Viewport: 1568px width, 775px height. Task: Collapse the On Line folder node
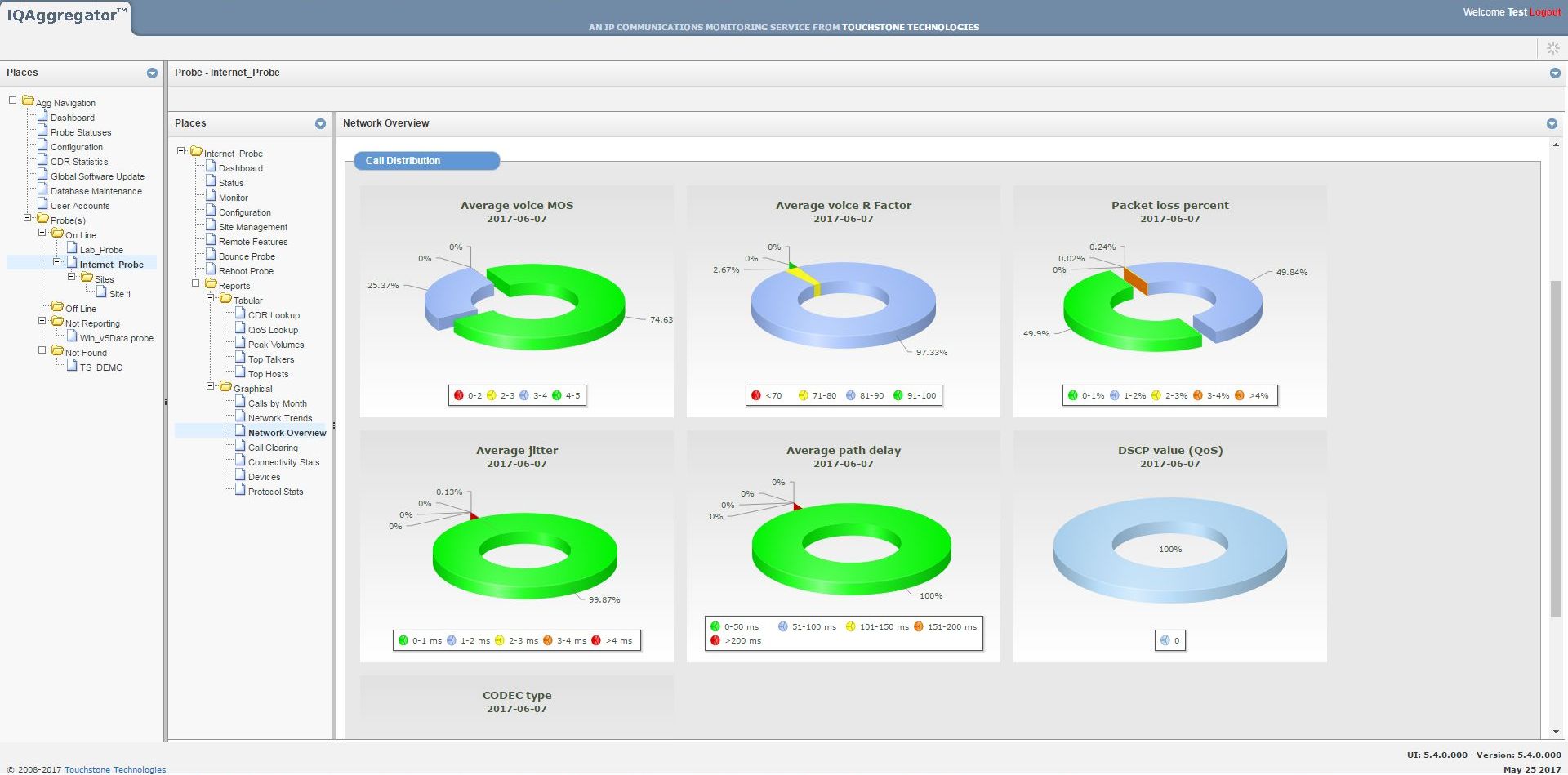pos(42,233)
